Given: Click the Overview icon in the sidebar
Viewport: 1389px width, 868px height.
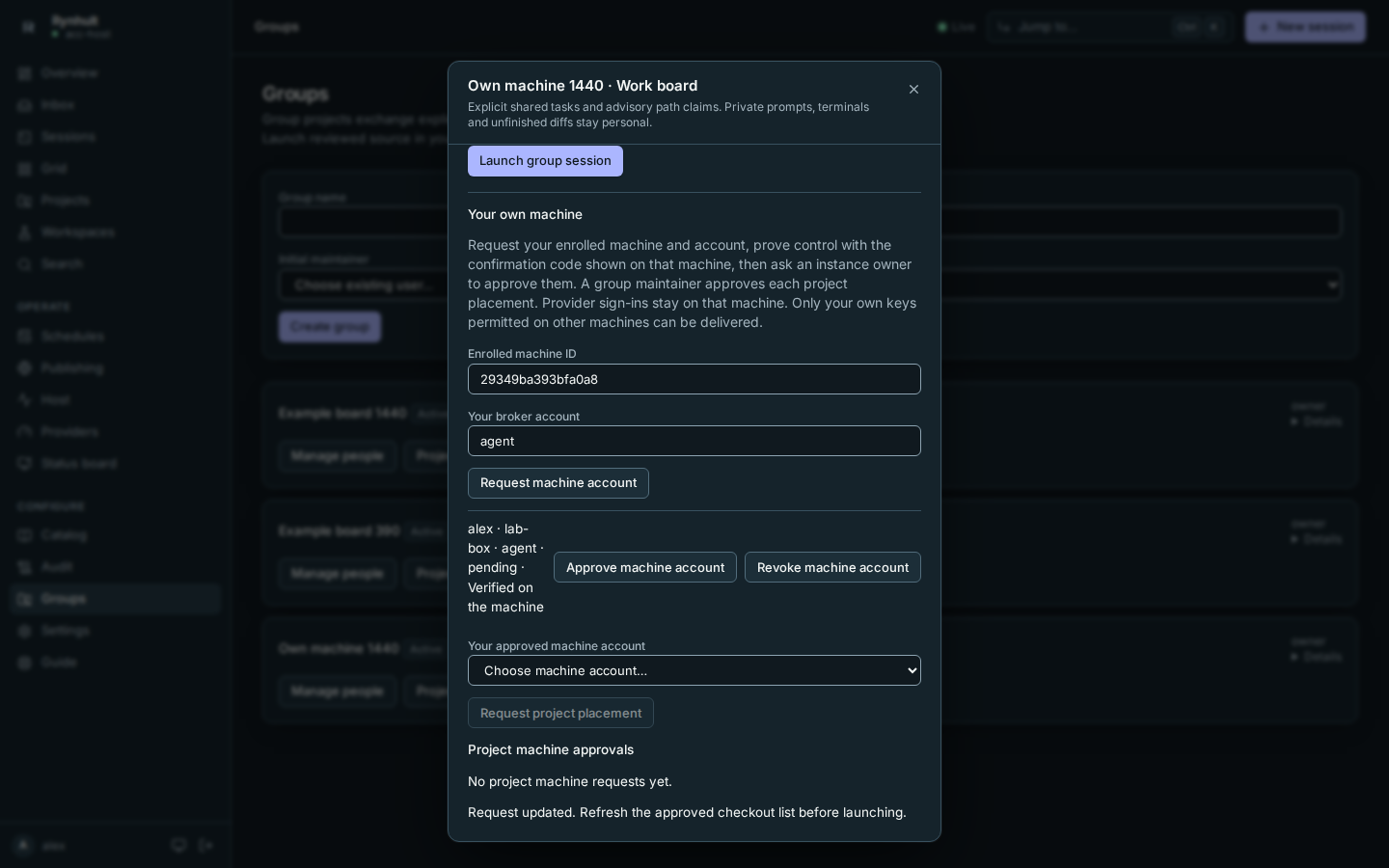Looking at the screenshot, I should click(x=25, y=73).
